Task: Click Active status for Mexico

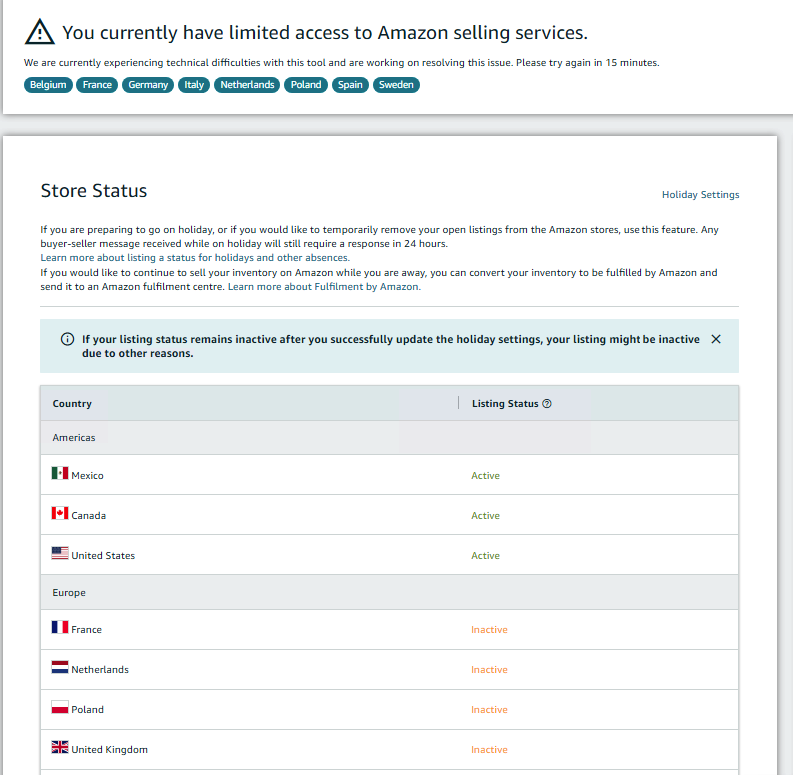Action: (x=486, y=476)
